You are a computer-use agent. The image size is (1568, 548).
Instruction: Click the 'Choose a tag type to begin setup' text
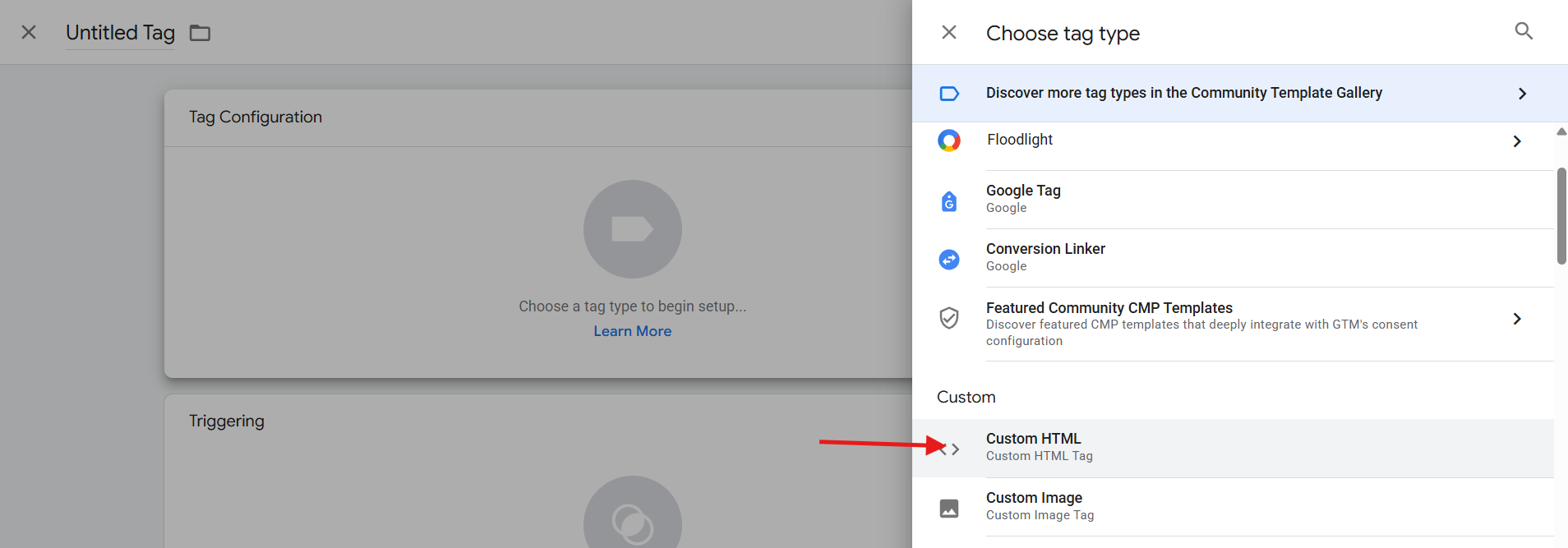click(x=633, y=306)
